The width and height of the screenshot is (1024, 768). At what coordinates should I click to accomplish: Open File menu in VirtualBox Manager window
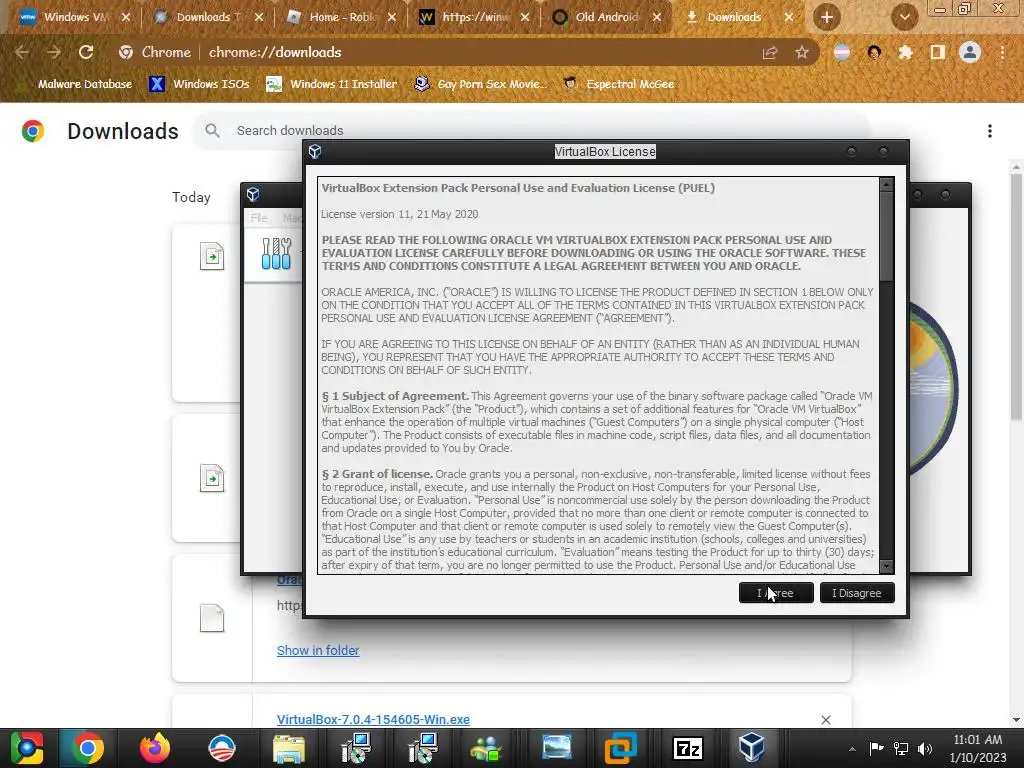(259, 217)
